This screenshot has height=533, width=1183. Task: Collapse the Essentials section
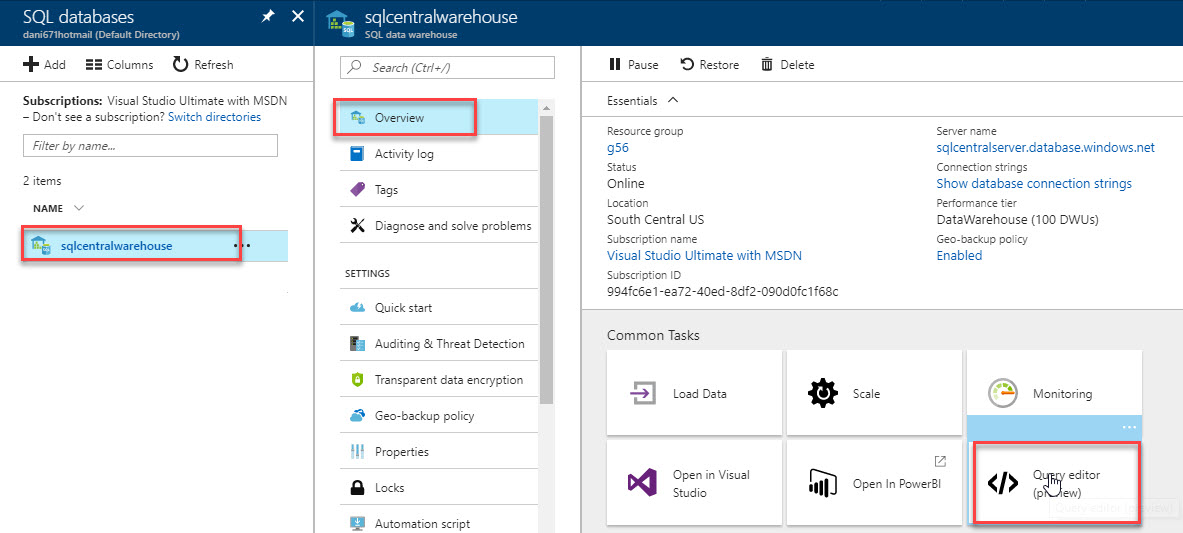(x=673, y=100)
